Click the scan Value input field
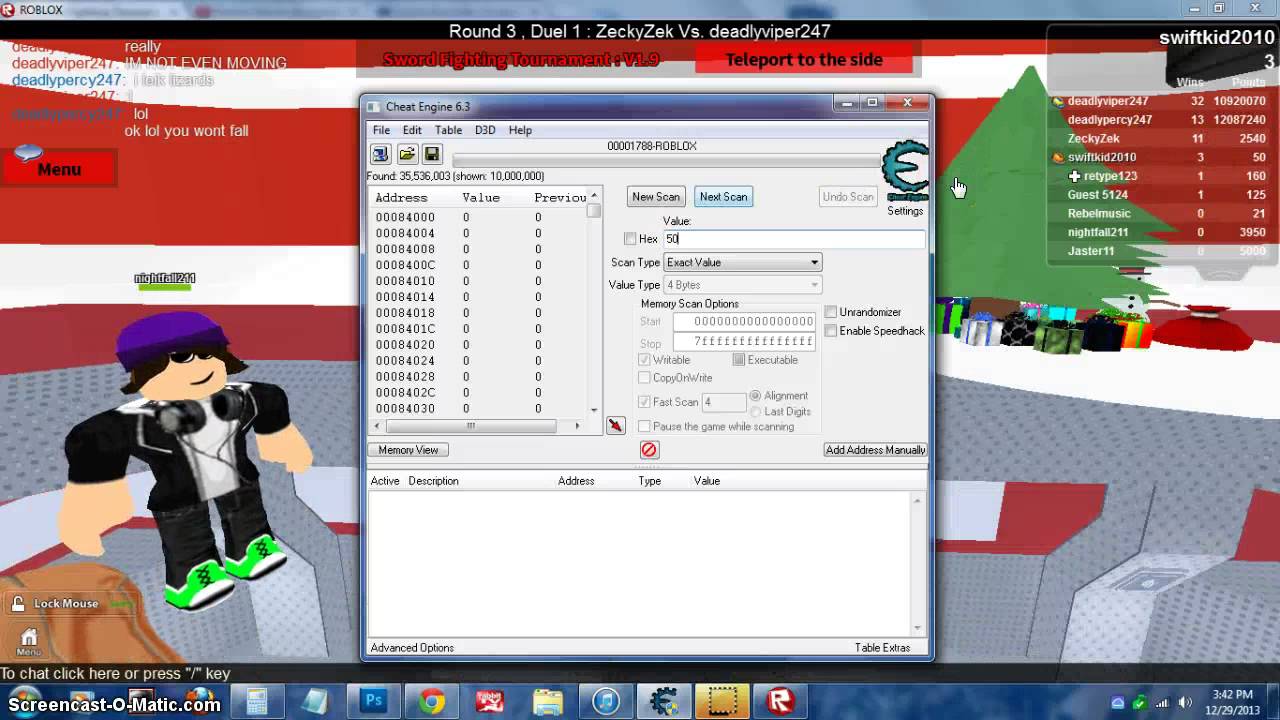The width and height of the screenshot is (1280, 720). 794,239
